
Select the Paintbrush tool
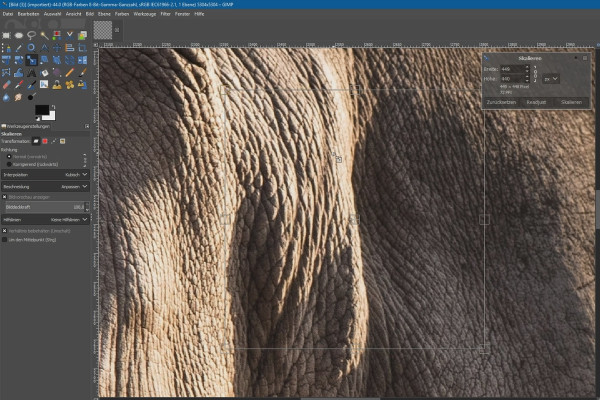point(82,72)
